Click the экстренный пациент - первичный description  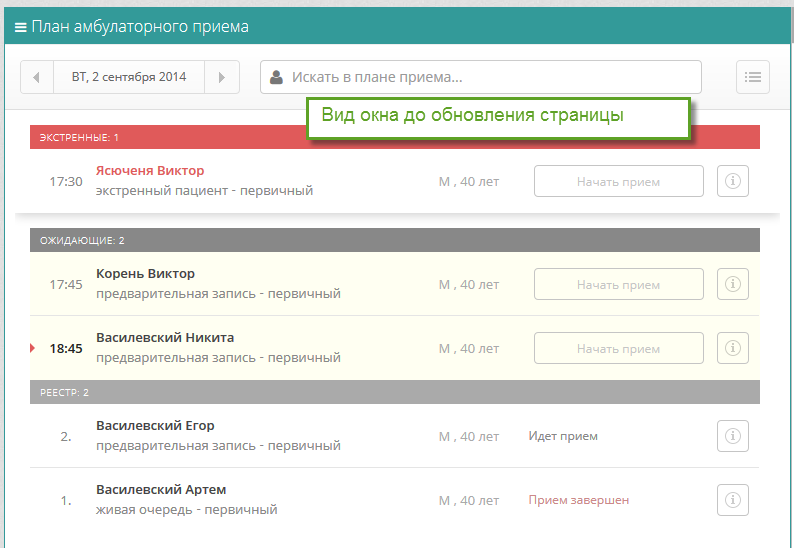(205, 191)
